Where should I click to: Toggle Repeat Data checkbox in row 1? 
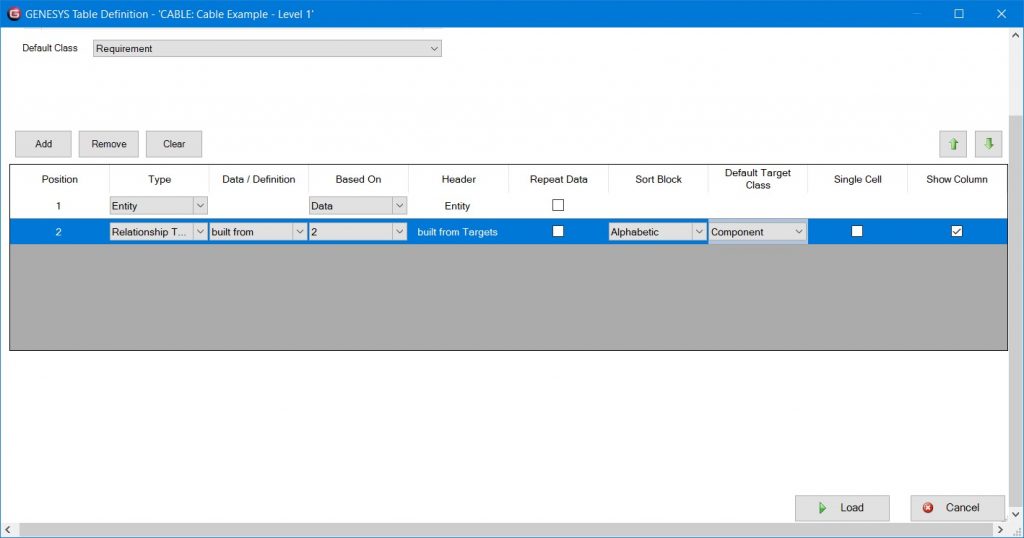(558, 206)
